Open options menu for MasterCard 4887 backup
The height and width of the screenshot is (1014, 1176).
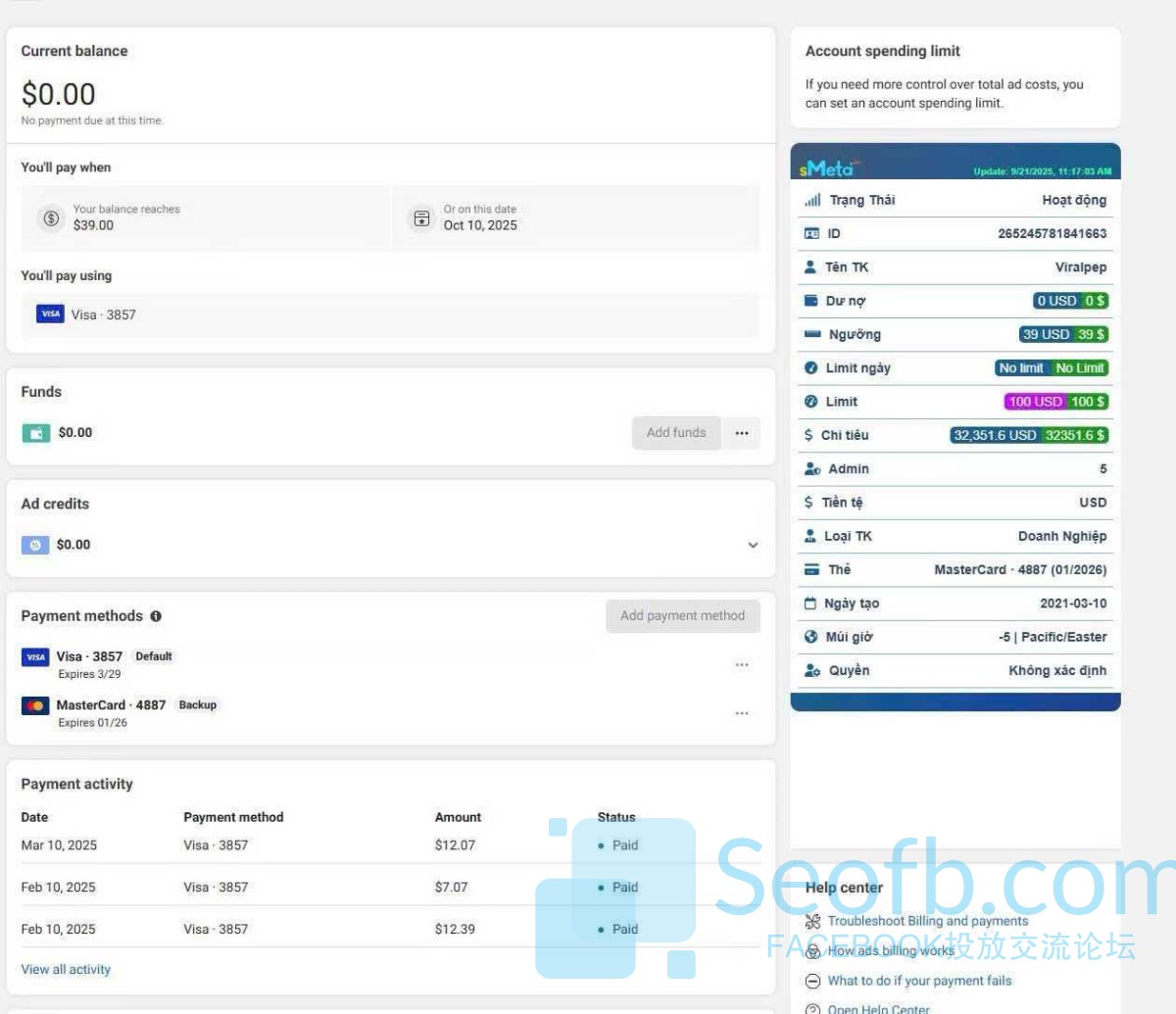[742, 713]
